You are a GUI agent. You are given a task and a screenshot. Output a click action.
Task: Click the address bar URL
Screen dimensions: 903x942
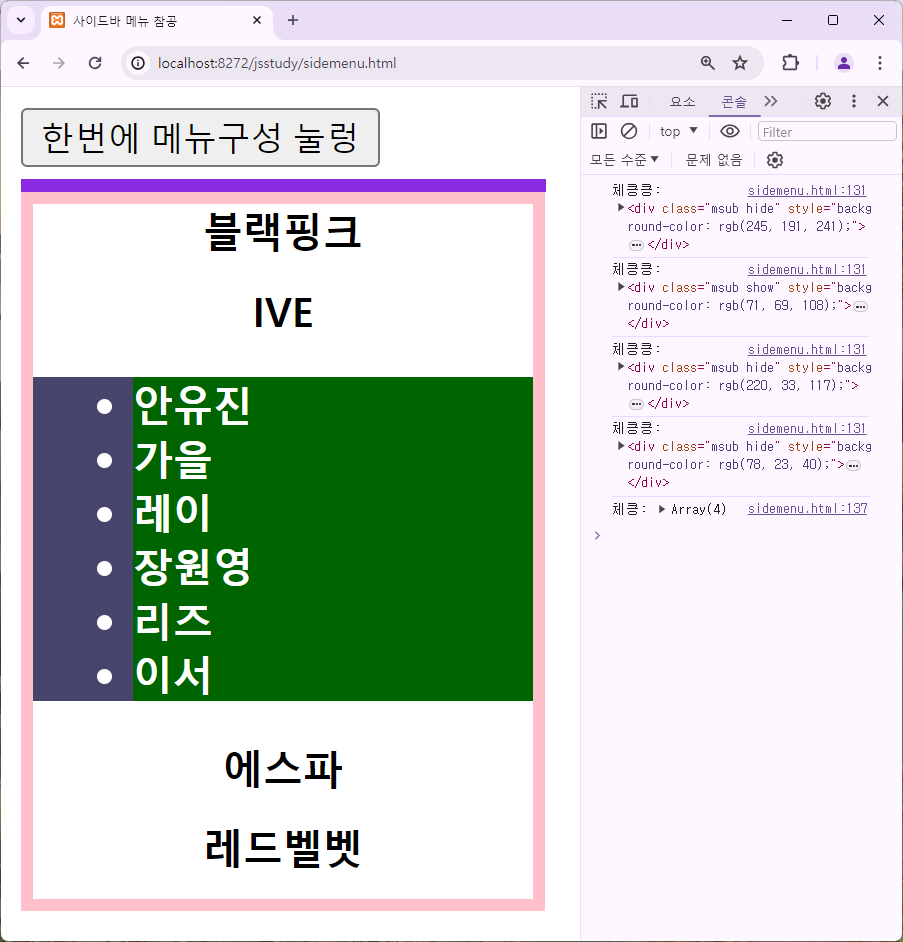pyautogui.click(x=277, y=63)
